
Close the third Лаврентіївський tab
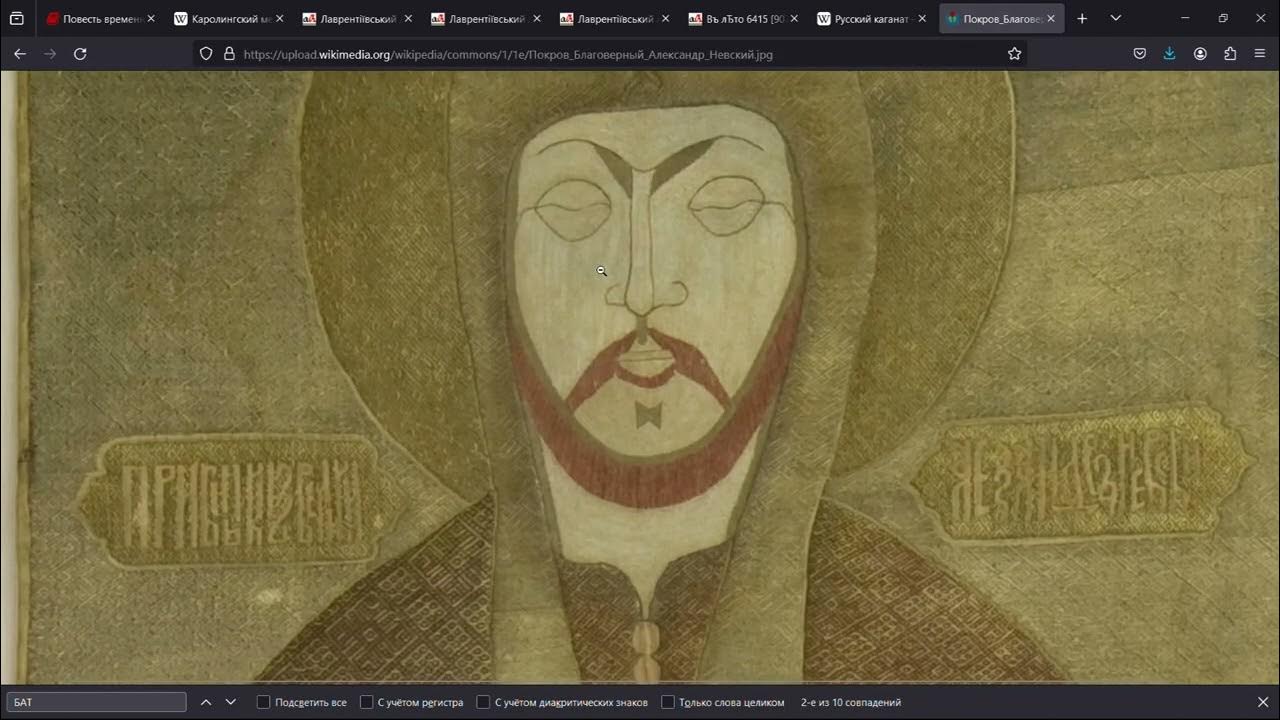click(x=666, y=18)
